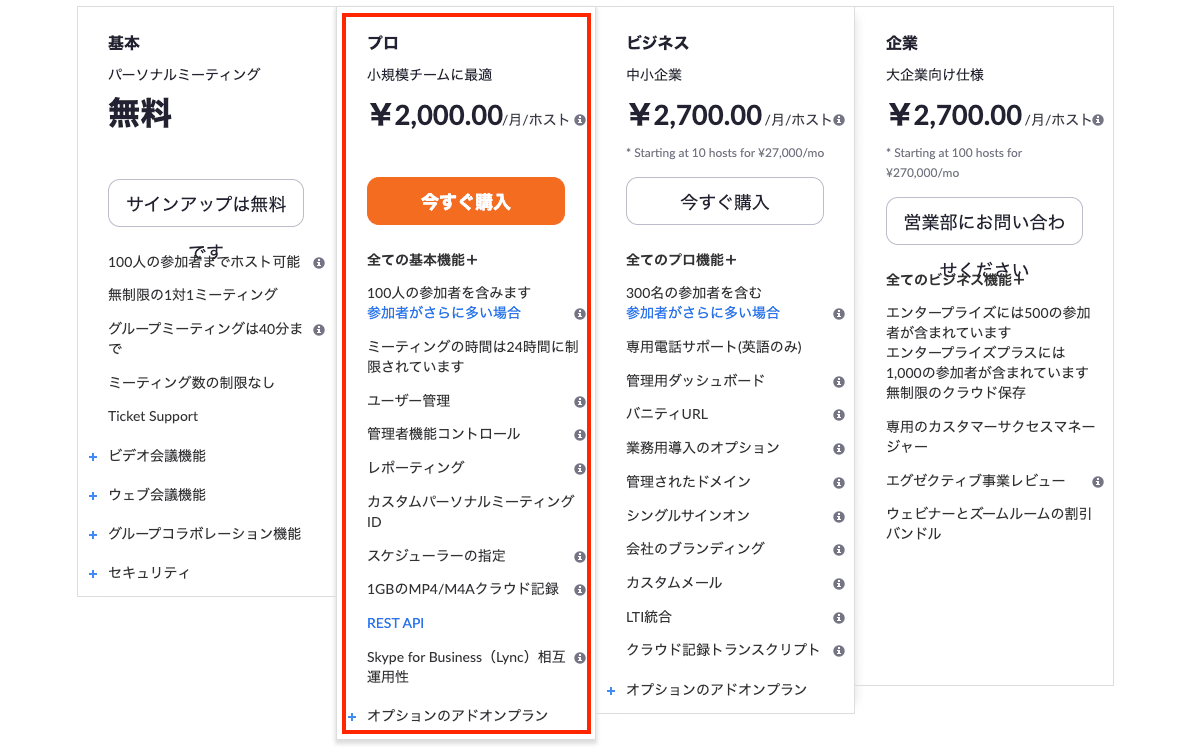Expand オプションのアドオンプラン under the Pro plan
1200x750 pixels.
point(455,716)
